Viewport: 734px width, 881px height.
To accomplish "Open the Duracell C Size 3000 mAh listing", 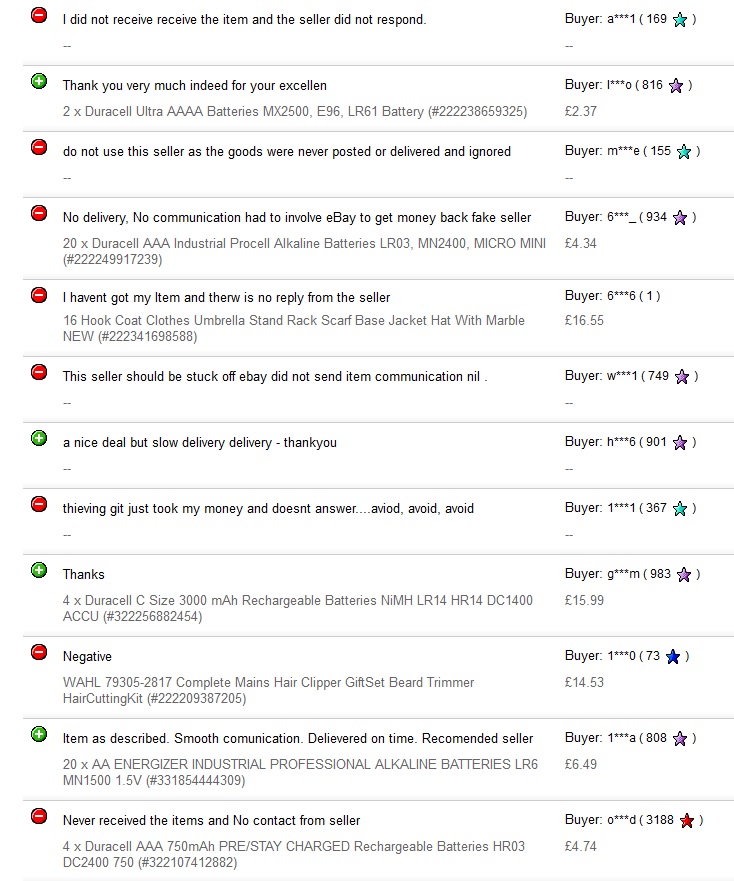I will 297,608.
